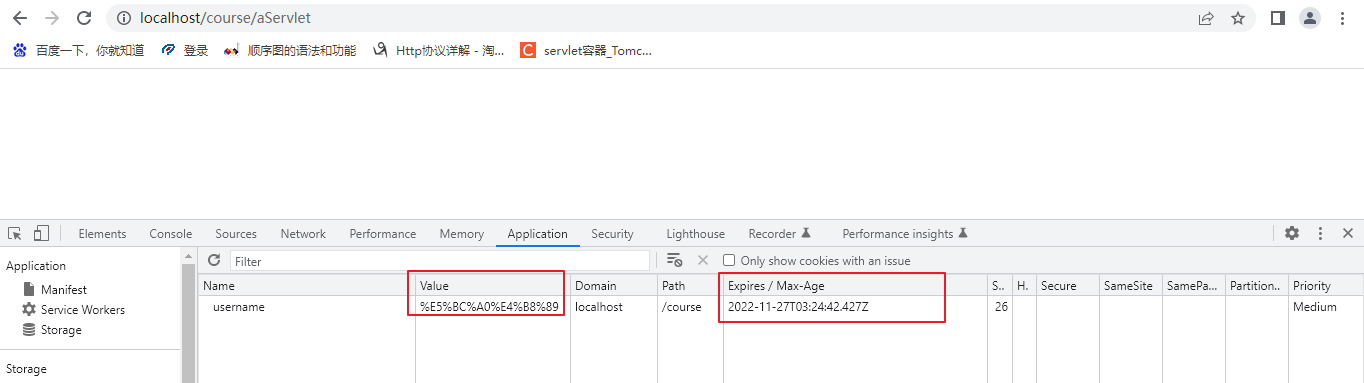The height and width of the screenshot is (383, 1364).
Task: Click the Storage section heading at bottom
Action: click(26, 369)
